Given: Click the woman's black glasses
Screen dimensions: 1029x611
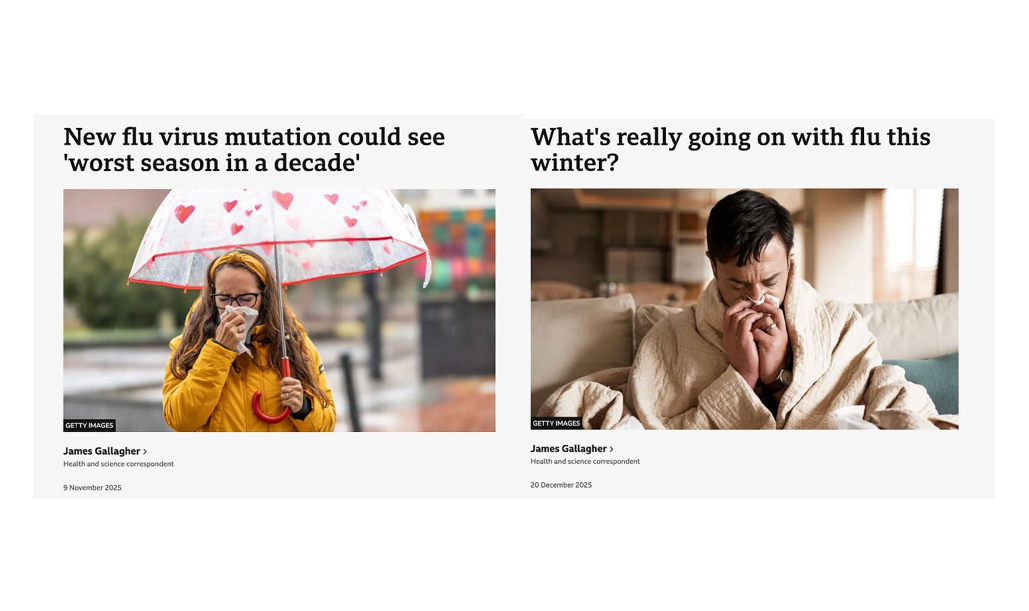Looking at the screenshot, I should pos(236,299).
